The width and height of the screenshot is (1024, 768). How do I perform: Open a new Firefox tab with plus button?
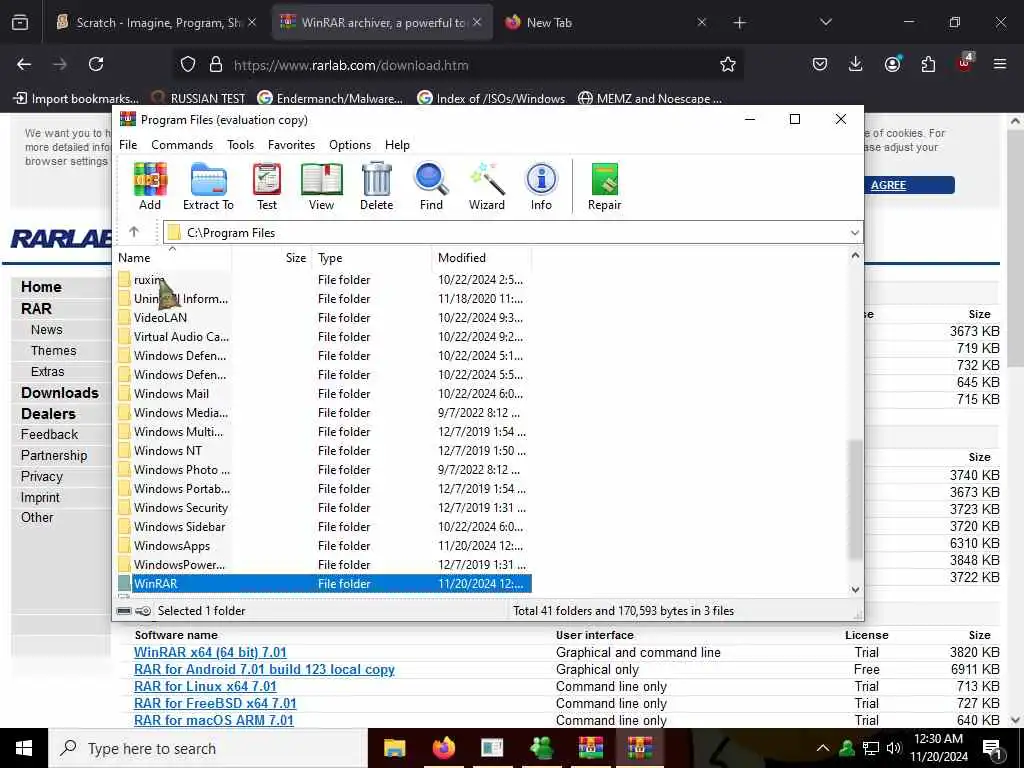tap(739, 23)
